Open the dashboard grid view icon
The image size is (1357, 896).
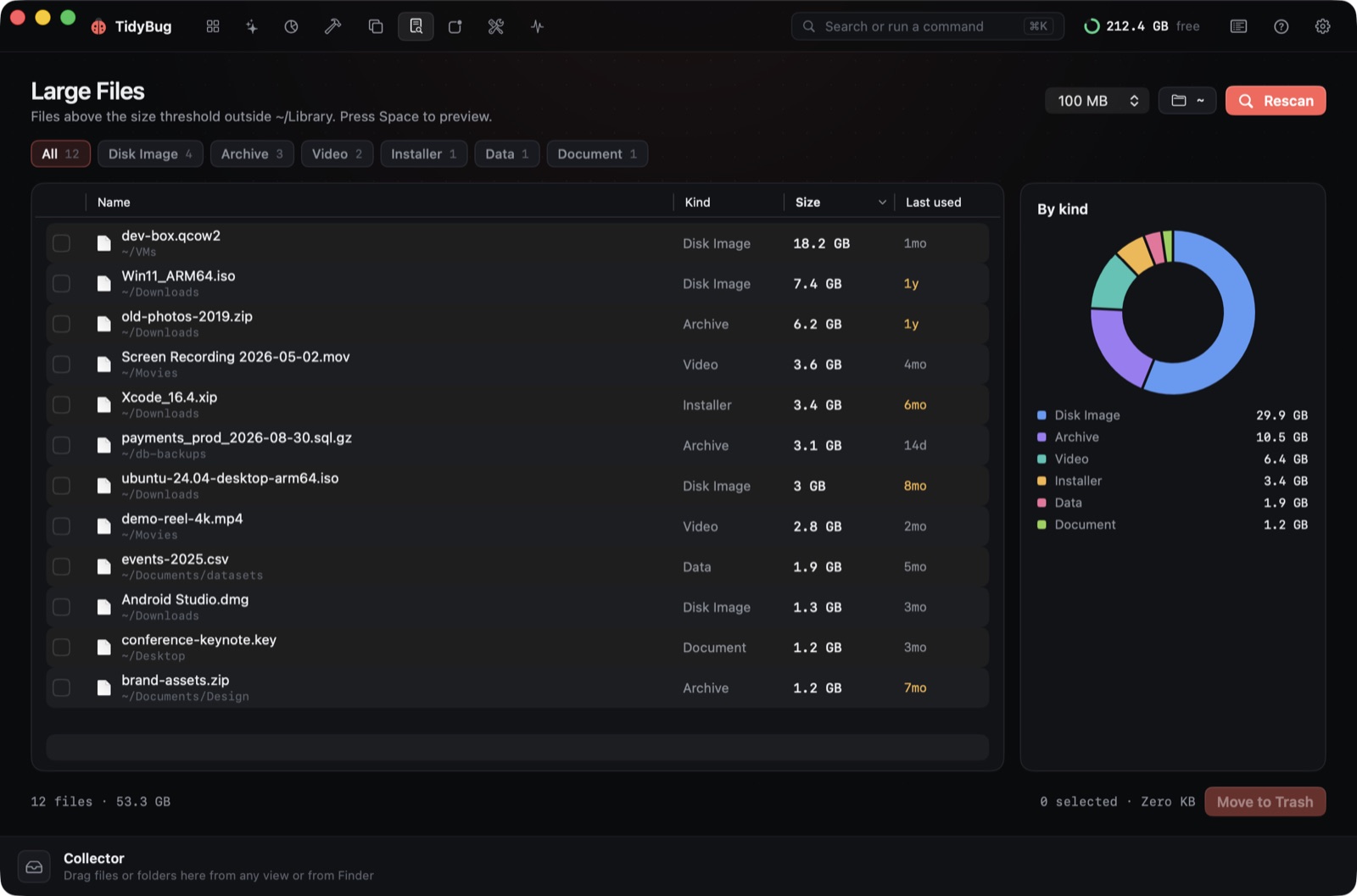(213, 26)
